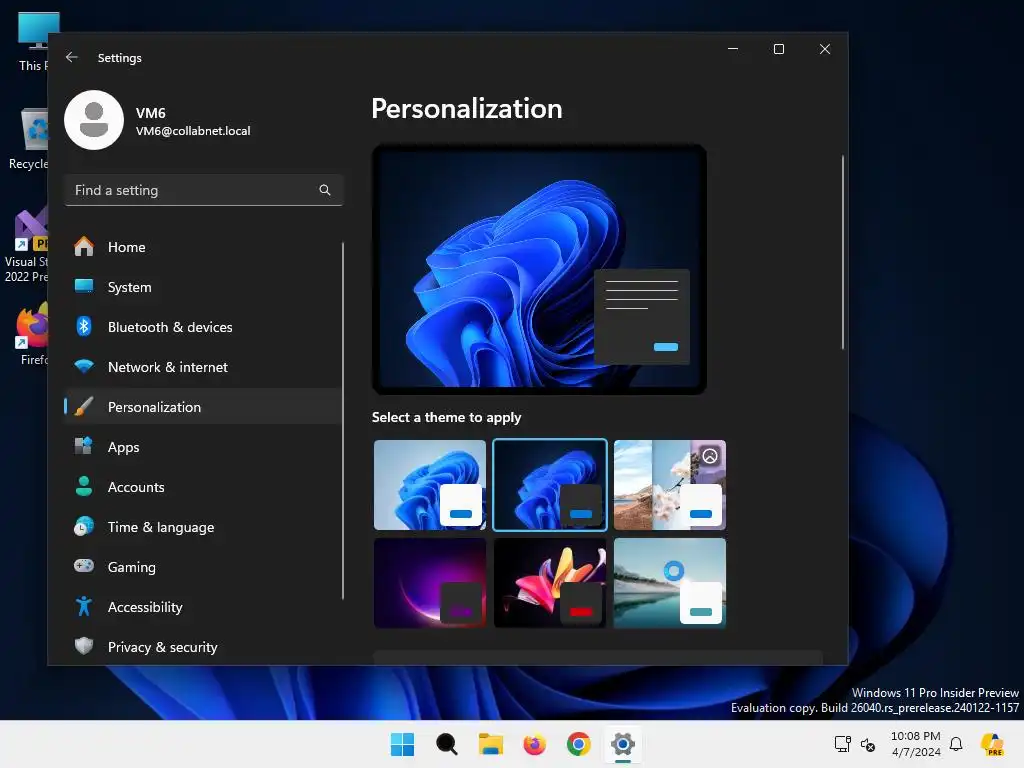Click the Personalization paintbrush icon

pyautogui.click(x=84, y=406)
